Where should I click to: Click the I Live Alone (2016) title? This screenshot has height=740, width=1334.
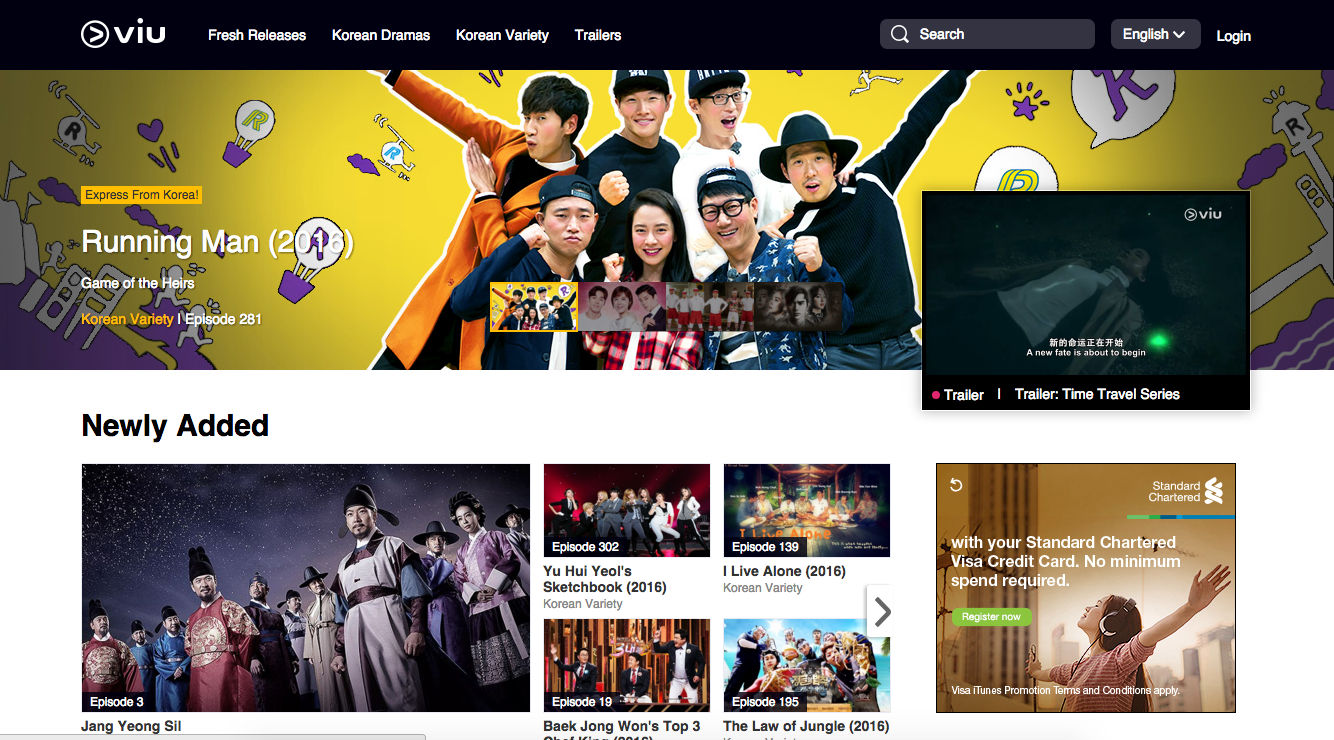(x=784, y=571)
